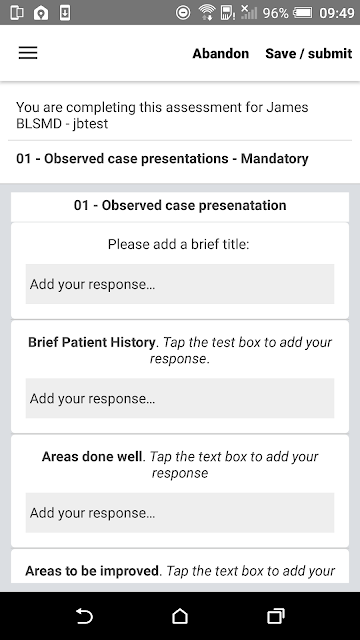
Task: Tap the do-not-disturb status icon
Action: click(183, 13)
